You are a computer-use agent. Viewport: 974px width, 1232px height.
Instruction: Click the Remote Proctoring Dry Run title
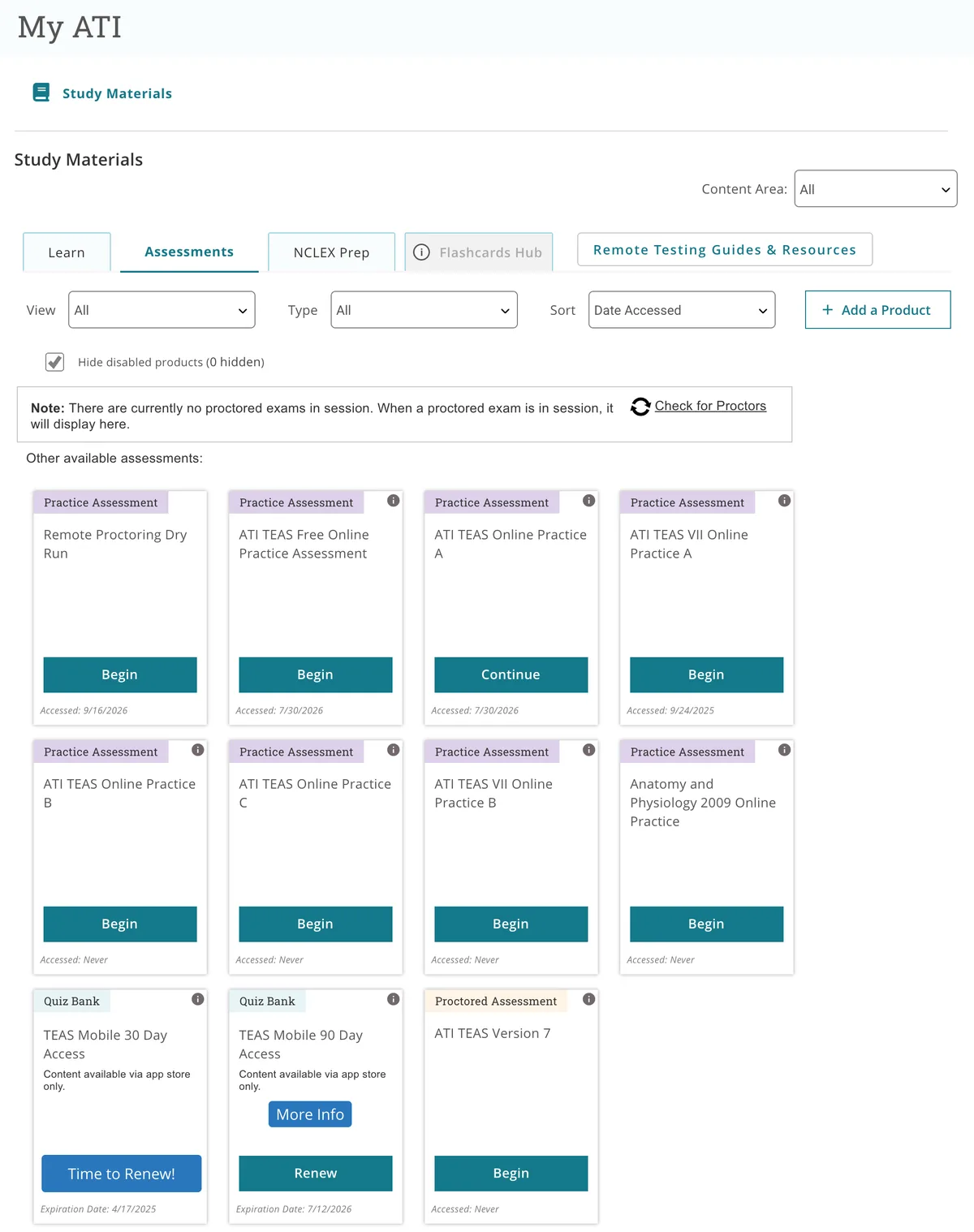point(115,544)
